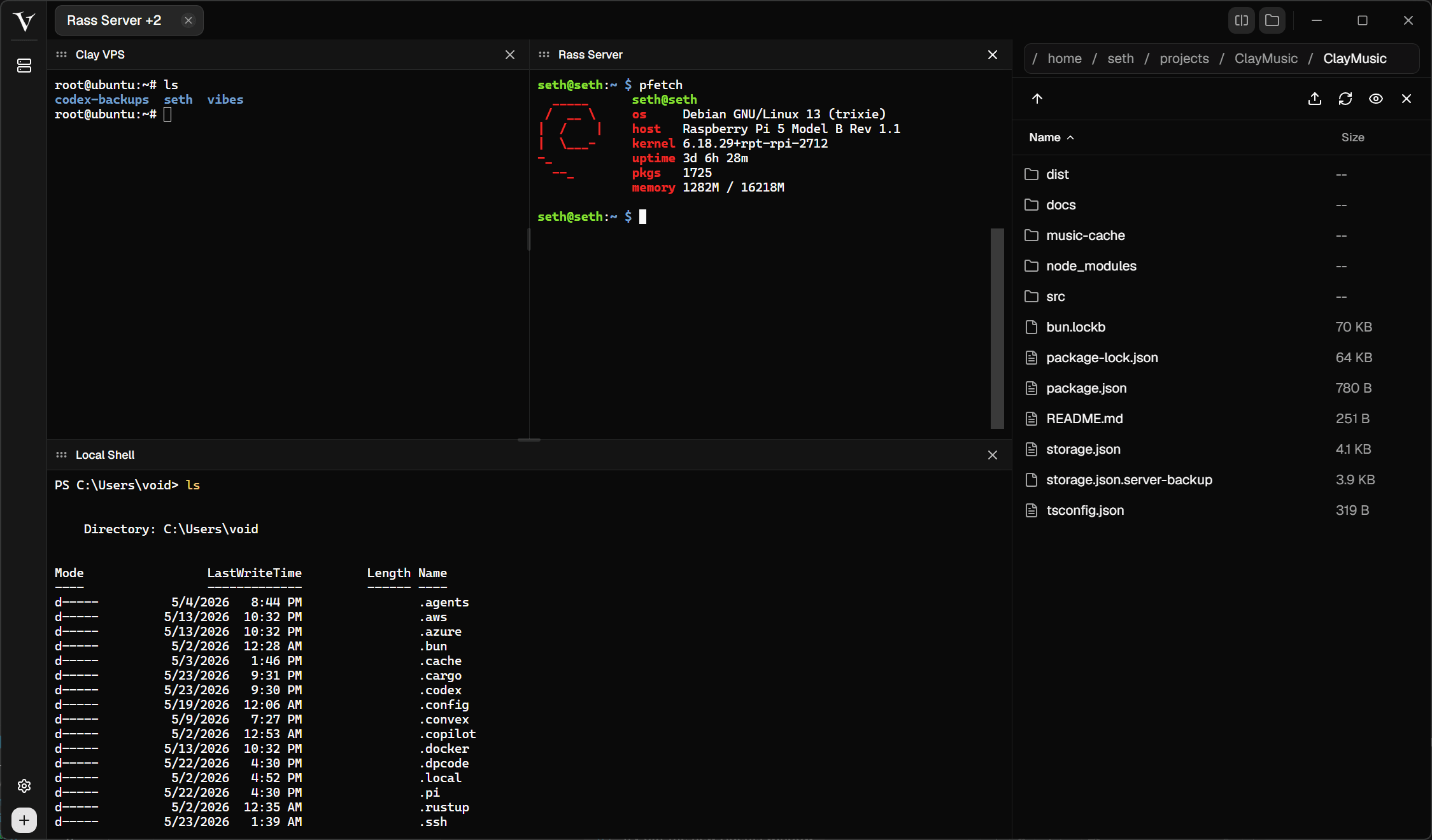The width and height of the screenshot is (1432, 840).
Task: Click the bun.lockb file icon
Action: [x=1031, y=327]
